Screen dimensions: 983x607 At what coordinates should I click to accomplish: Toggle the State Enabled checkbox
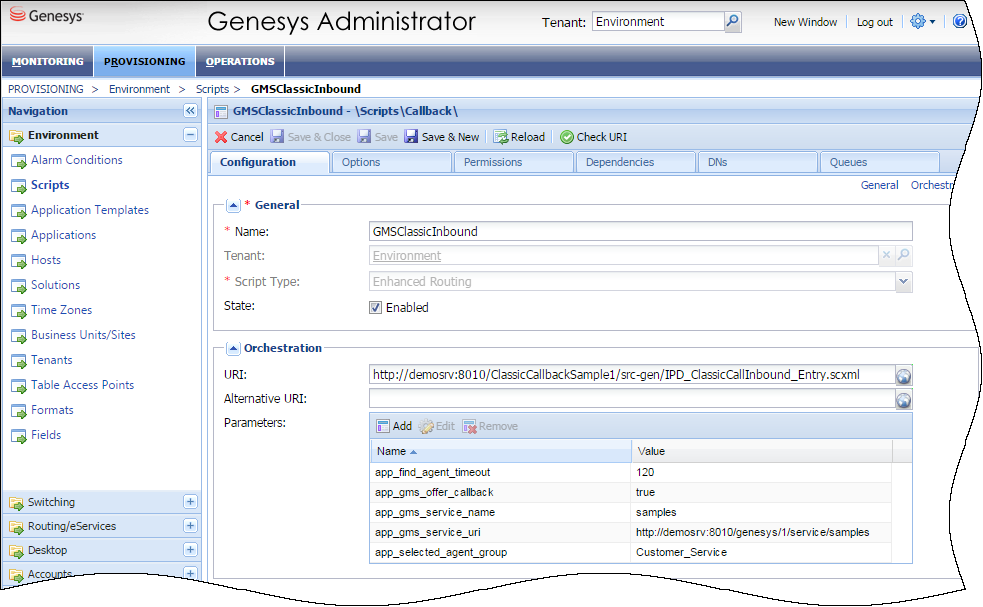click(376, 308)
